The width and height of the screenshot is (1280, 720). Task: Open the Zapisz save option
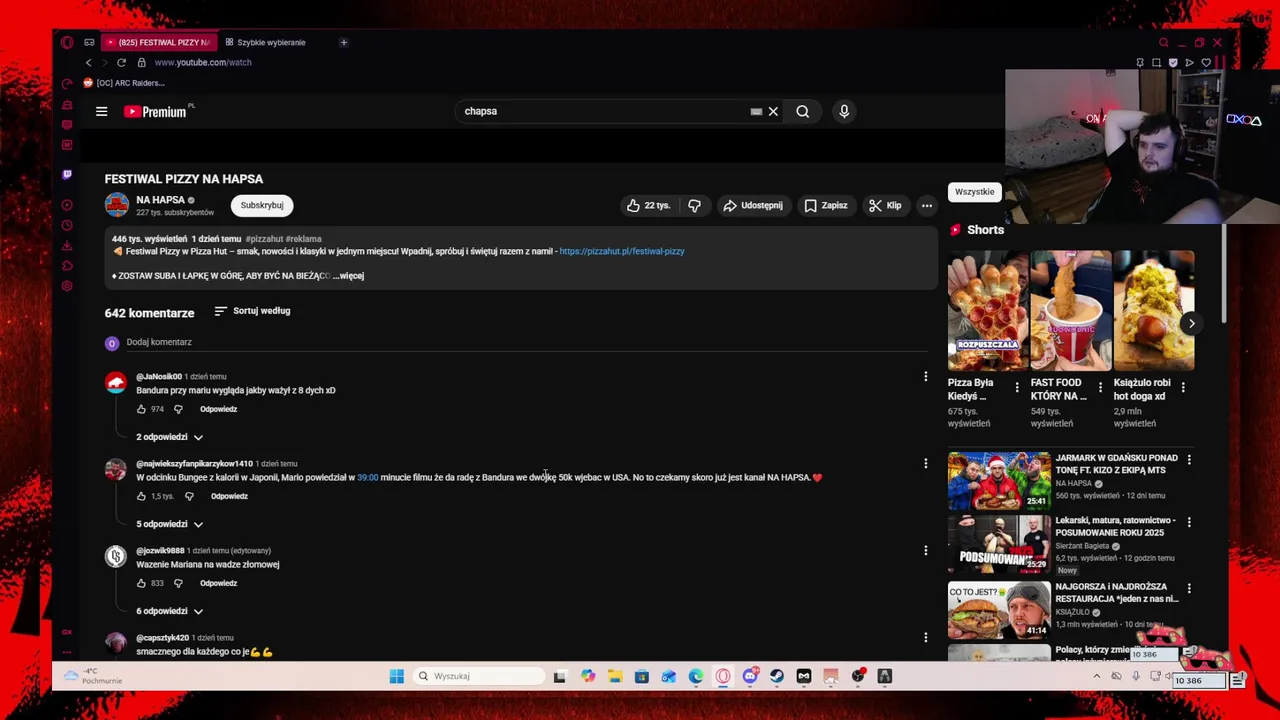[x=826, y=205]
